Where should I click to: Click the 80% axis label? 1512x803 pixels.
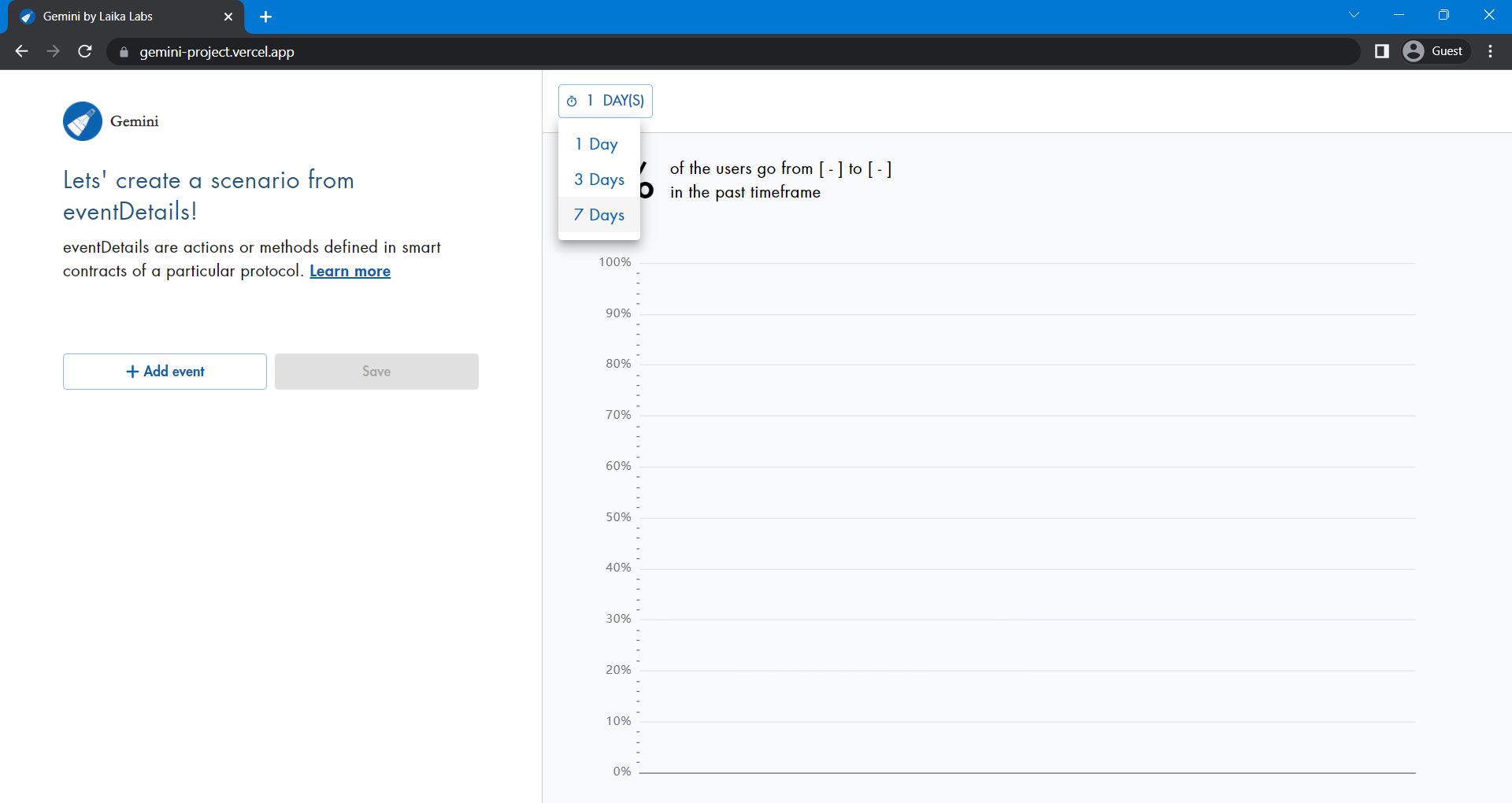[x=618, y=364]
